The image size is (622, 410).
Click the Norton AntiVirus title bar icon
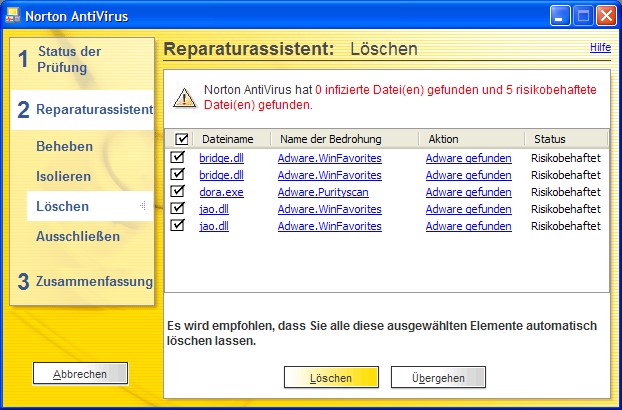coord(12,16)
